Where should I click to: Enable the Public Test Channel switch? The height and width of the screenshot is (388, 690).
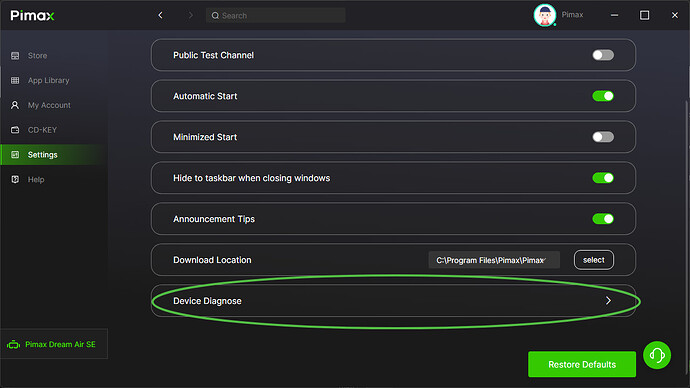(603, 55)
